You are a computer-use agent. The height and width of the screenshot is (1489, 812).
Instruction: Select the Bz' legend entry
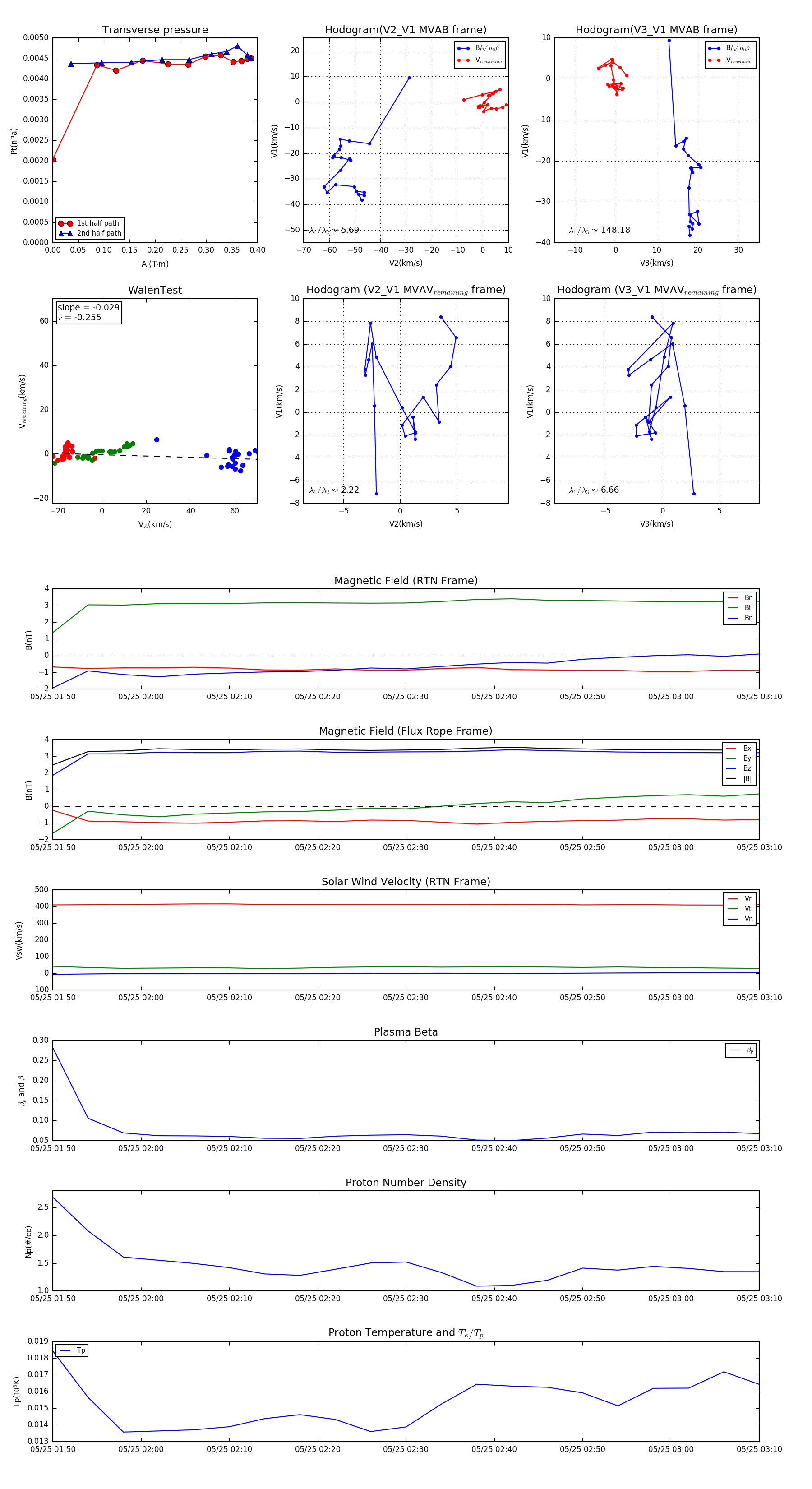point(740,769)
